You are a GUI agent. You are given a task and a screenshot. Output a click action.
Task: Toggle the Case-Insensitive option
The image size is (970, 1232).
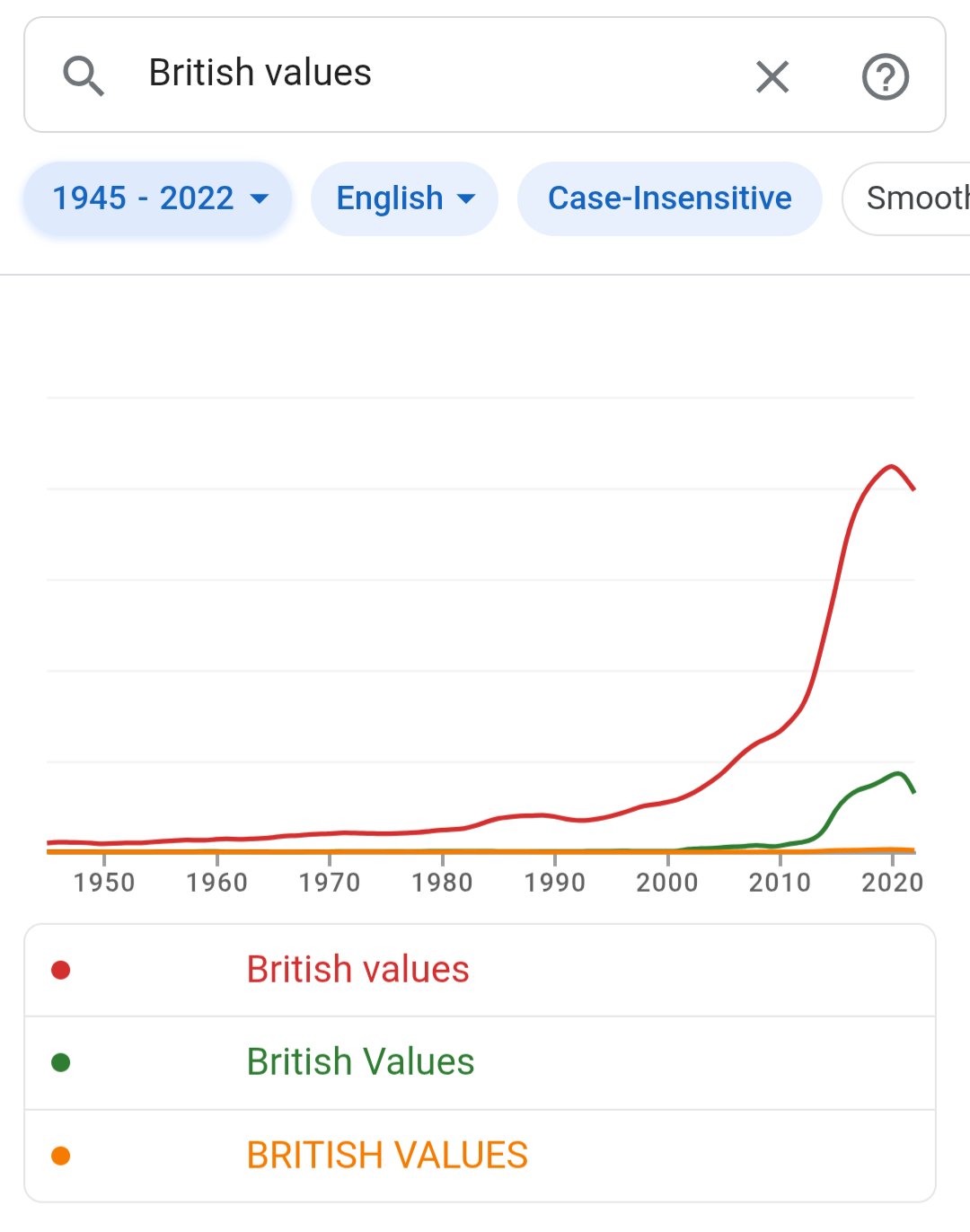670,198
